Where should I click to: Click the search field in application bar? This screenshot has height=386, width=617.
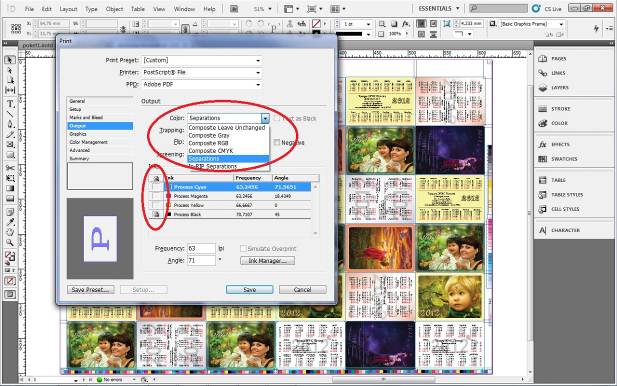tap(498, 8)
